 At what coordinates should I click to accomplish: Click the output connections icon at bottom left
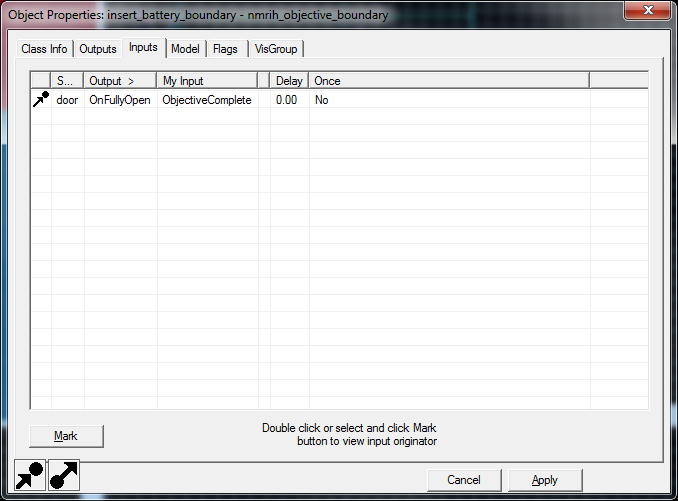[x=64, y=476]
